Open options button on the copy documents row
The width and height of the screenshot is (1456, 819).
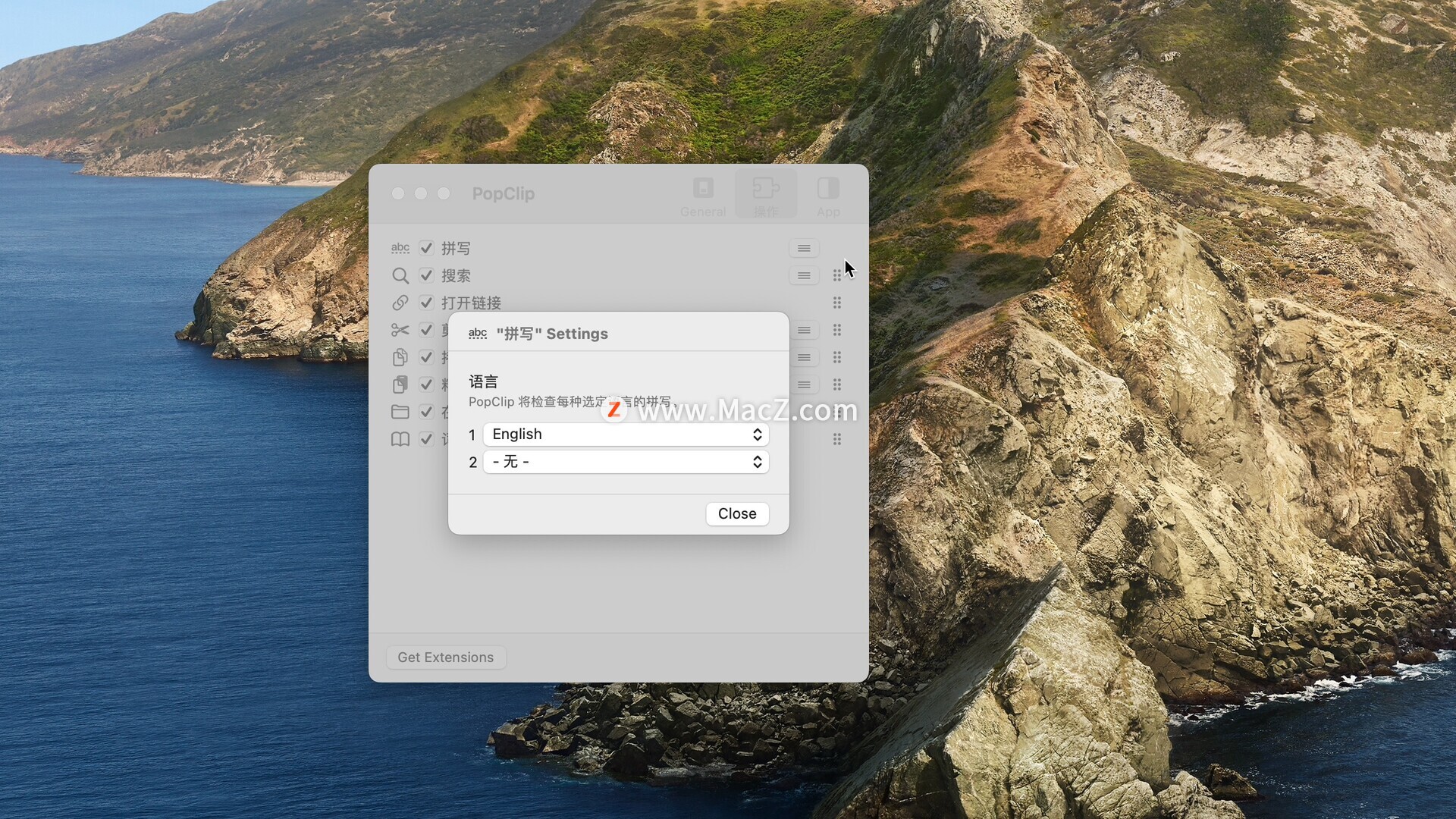coord(804,357)
